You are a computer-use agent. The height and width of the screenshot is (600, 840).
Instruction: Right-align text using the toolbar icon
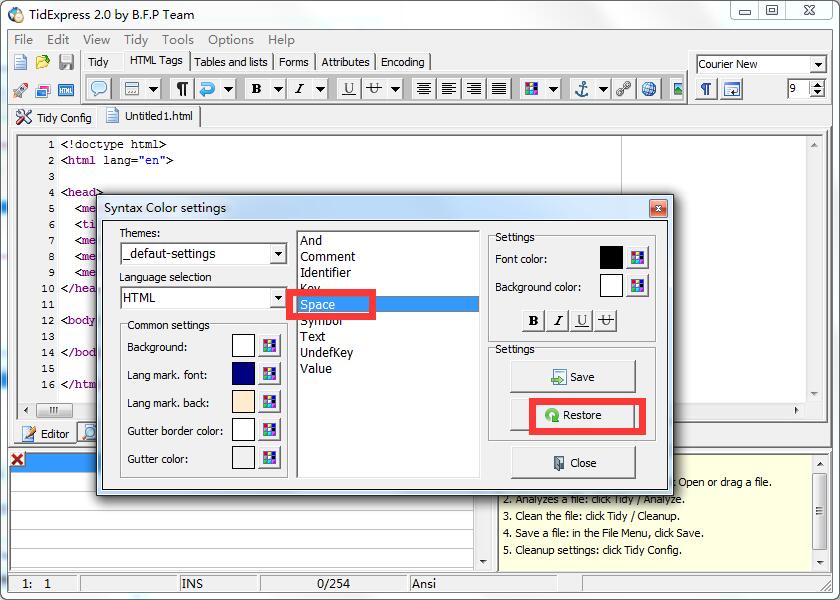[x=474, y=88]
